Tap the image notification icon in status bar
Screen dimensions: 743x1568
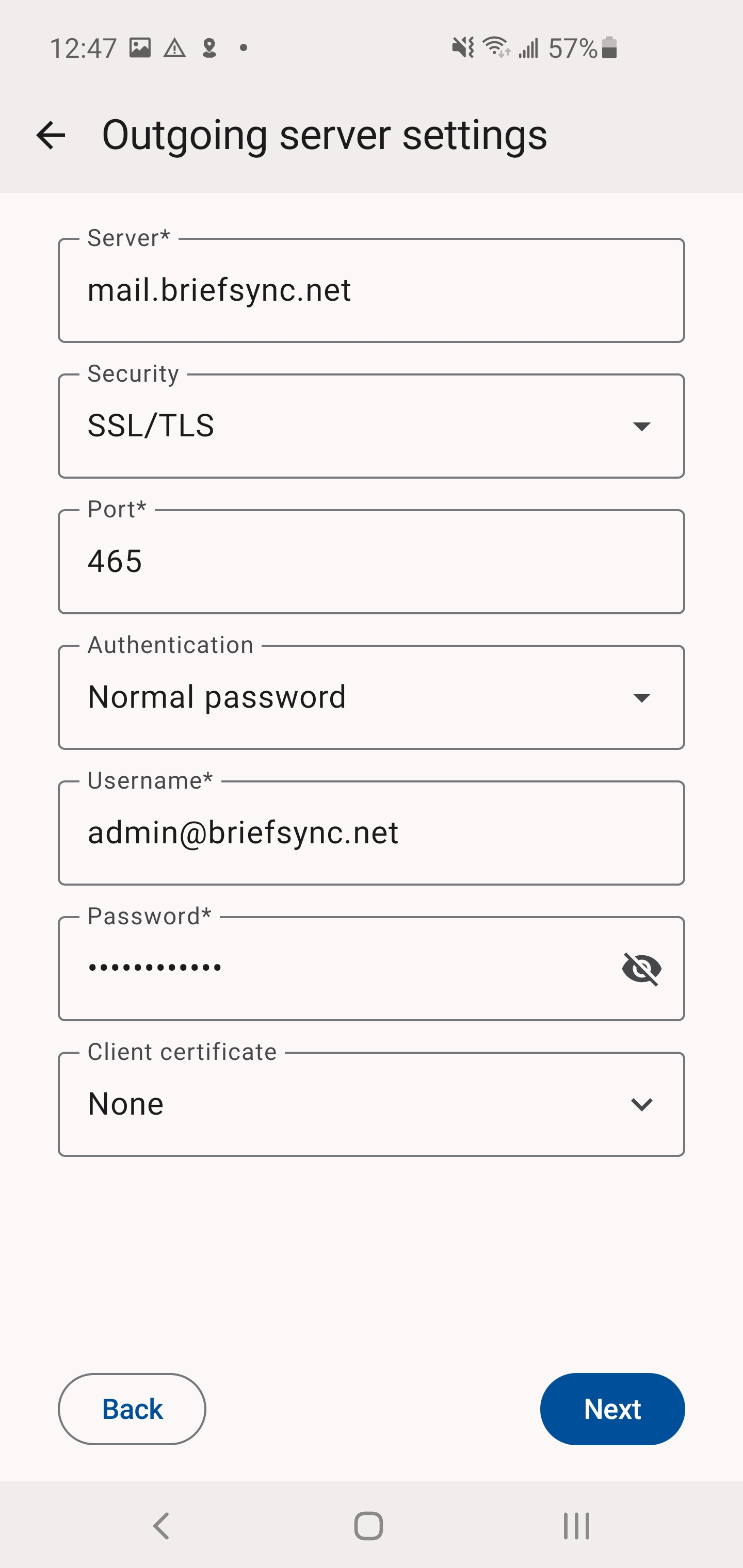[140, 47]
